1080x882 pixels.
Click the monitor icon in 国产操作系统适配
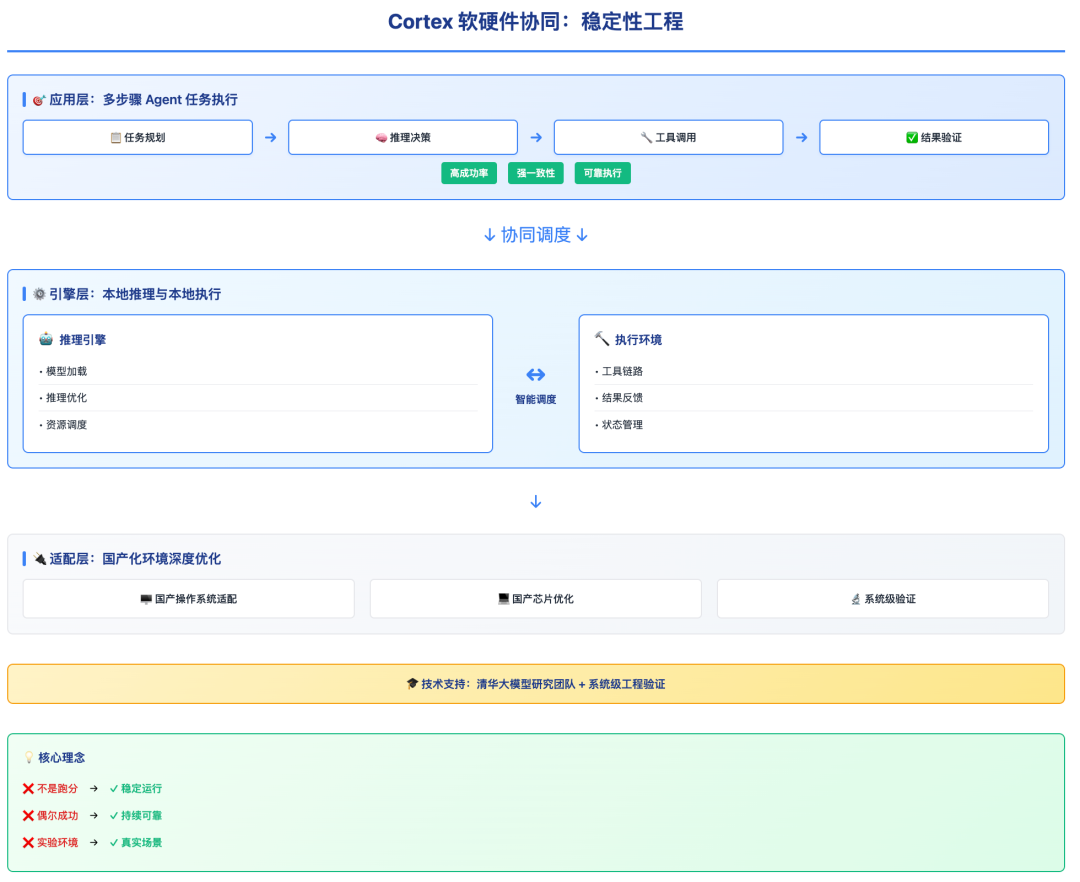pyautogui.click(x=146, y=599)
